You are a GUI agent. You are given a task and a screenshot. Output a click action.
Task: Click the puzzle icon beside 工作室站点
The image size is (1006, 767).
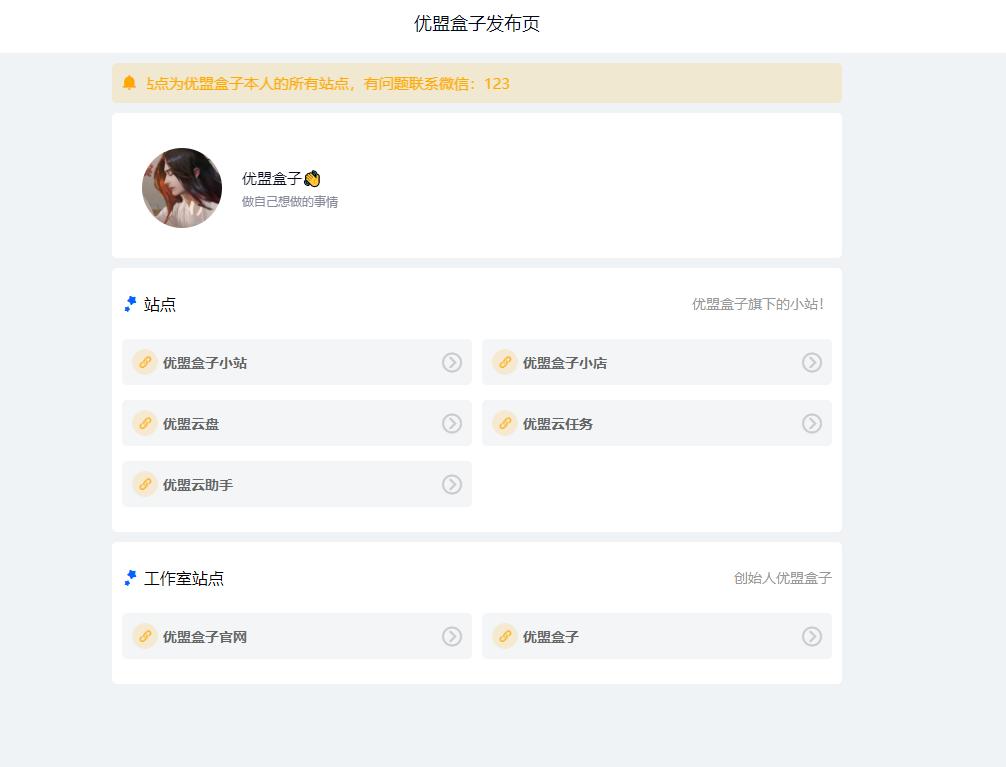click(130, 577)
